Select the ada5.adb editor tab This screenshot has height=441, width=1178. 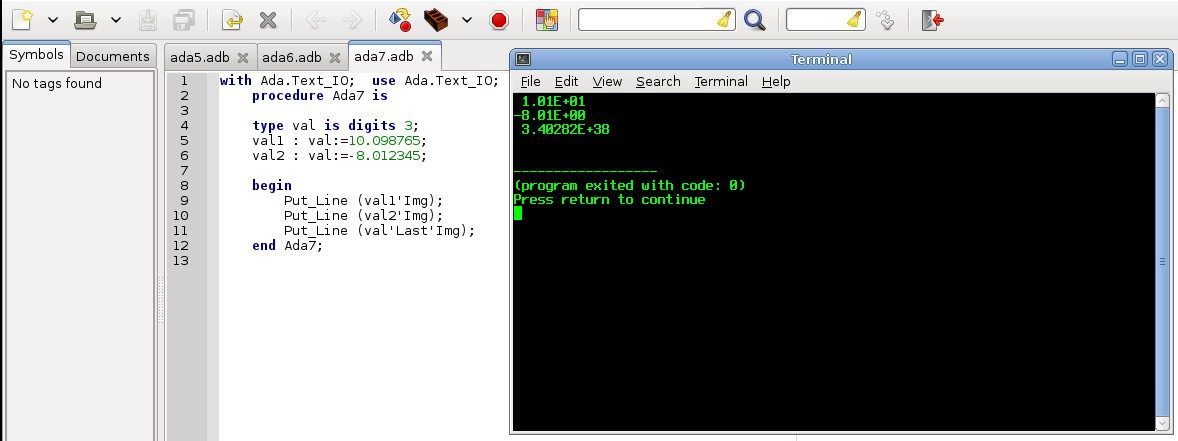coord(200,57)
